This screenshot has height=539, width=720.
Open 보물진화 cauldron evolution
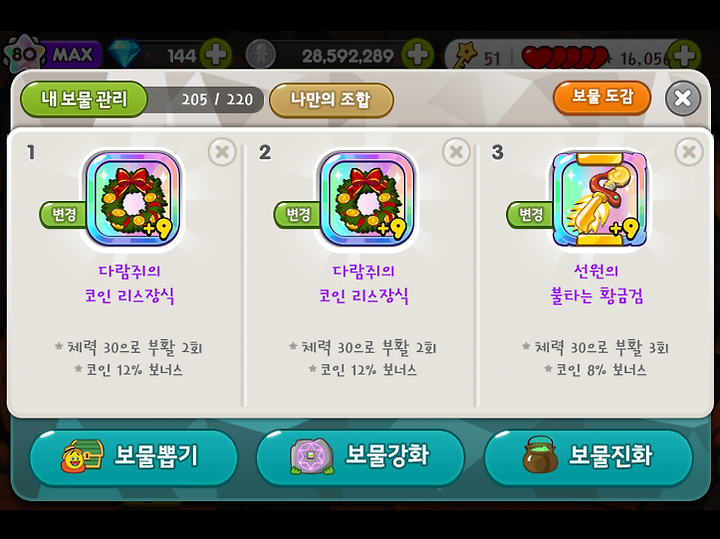(x=588, y=456)
